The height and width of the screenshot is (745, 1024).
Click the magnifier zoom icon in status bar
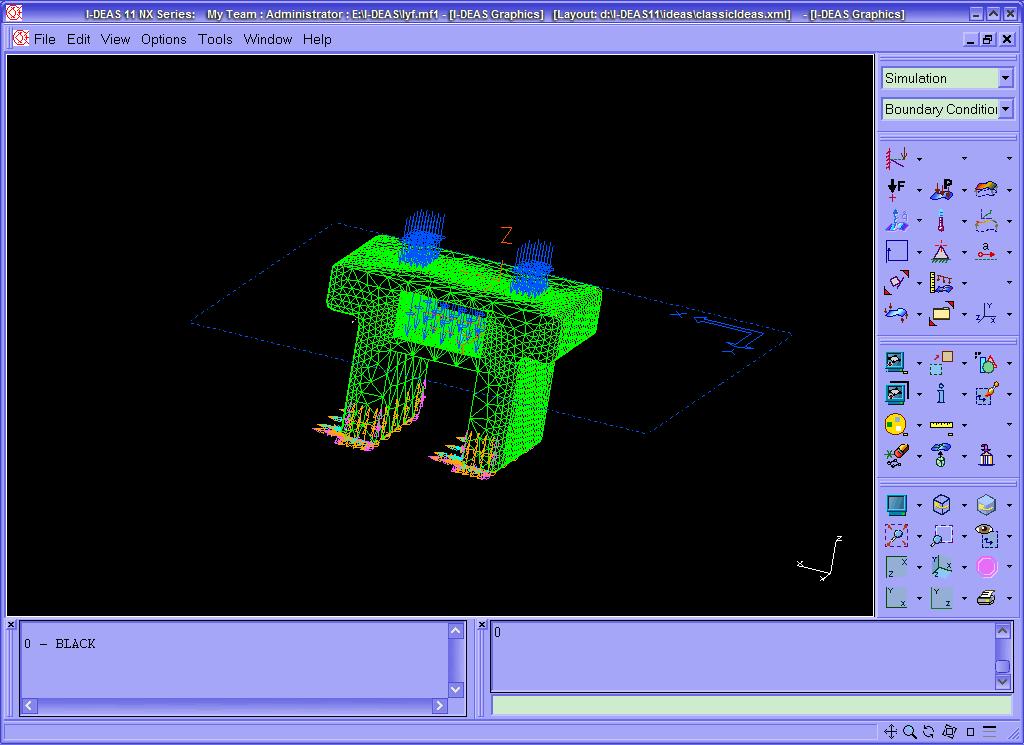[x=910, y=732]
